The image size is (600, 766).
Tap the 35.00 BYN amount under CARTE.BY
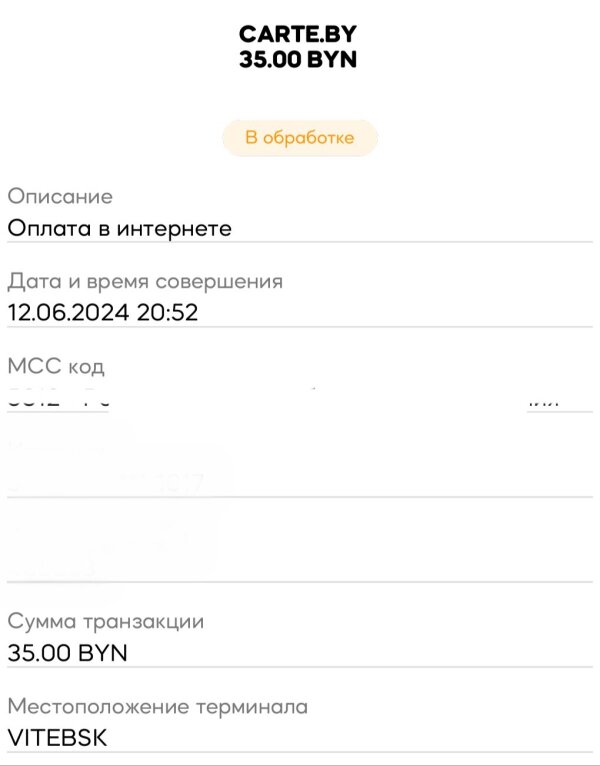click(x=298, y=60)
